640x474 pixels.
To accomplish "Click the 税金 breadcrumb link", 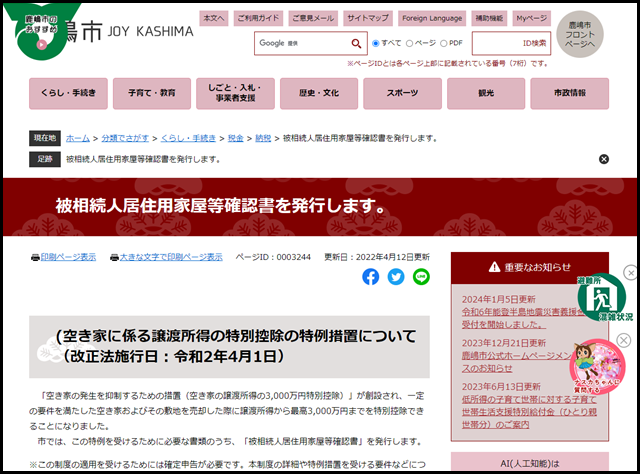I will click(236, 138).
